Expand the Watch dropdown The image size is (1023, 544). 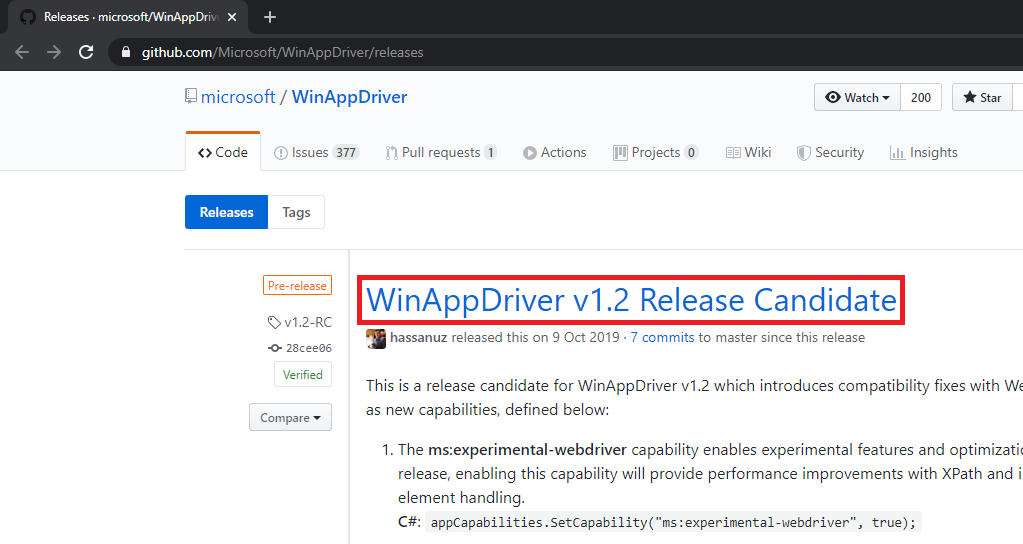tap(857, 97)
